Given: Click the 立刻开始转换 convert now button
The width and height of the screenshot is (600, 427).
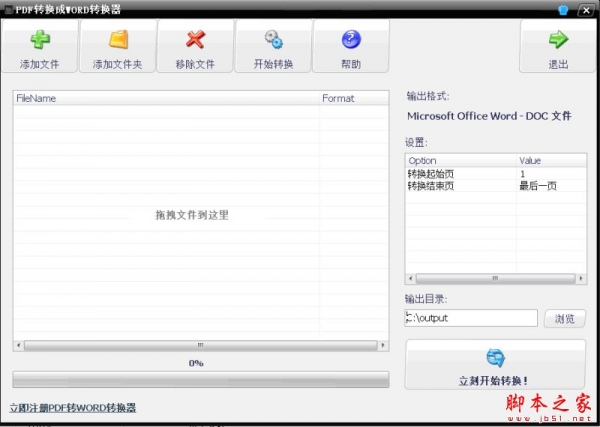Looking at the screenshot, I should (495, 365).
